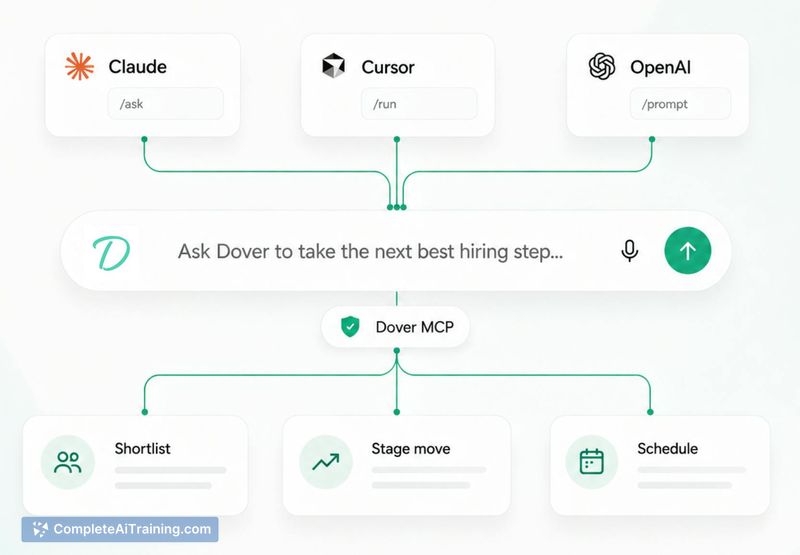The height and width of the screenshot is (555, 800).
Task: Open the Dover MCP pill
Action: click(x=395, y=327)
